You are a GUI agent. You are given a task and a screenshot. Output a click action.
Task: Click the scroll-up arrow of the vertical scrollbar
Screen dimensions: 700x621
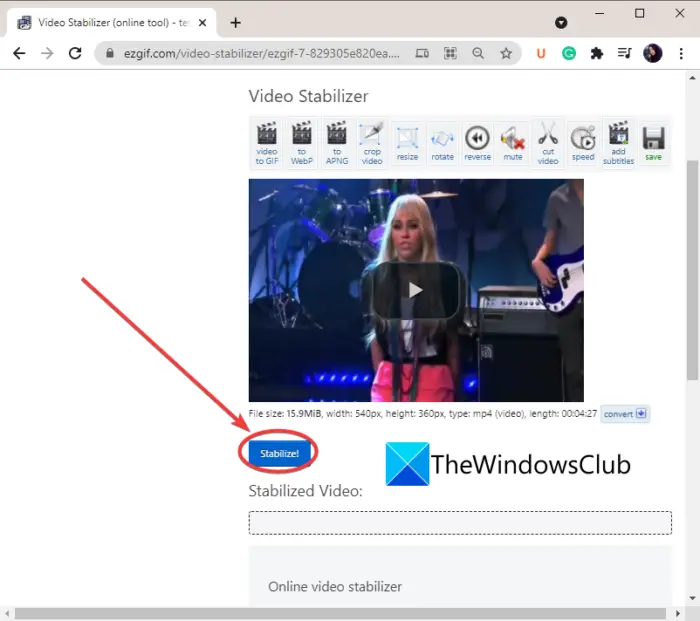[692, 78]
